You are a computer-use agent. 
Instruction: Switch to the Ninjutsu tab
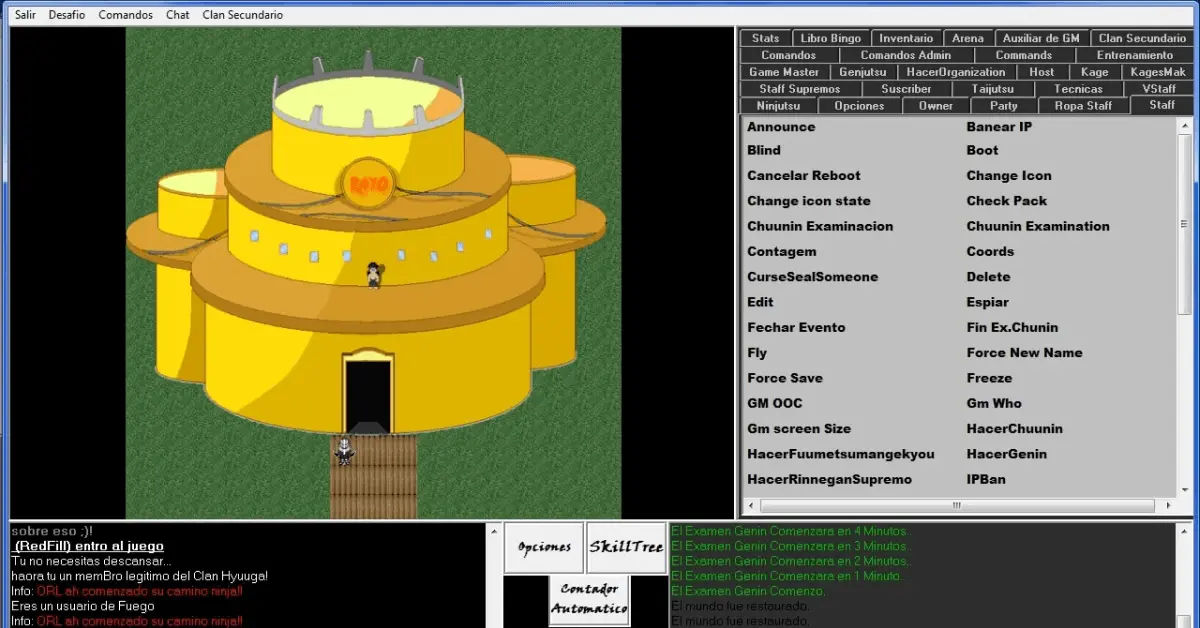coord(778,106)
